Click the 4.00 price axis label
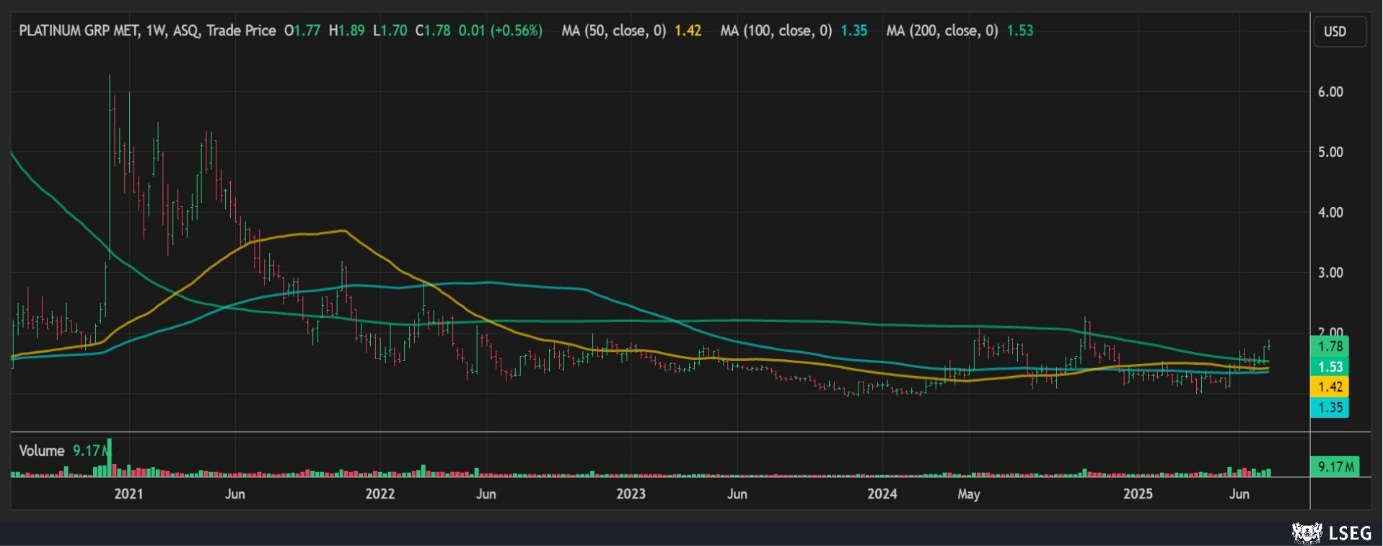This screenshot has height=546, width=1383. [1332, 212]
